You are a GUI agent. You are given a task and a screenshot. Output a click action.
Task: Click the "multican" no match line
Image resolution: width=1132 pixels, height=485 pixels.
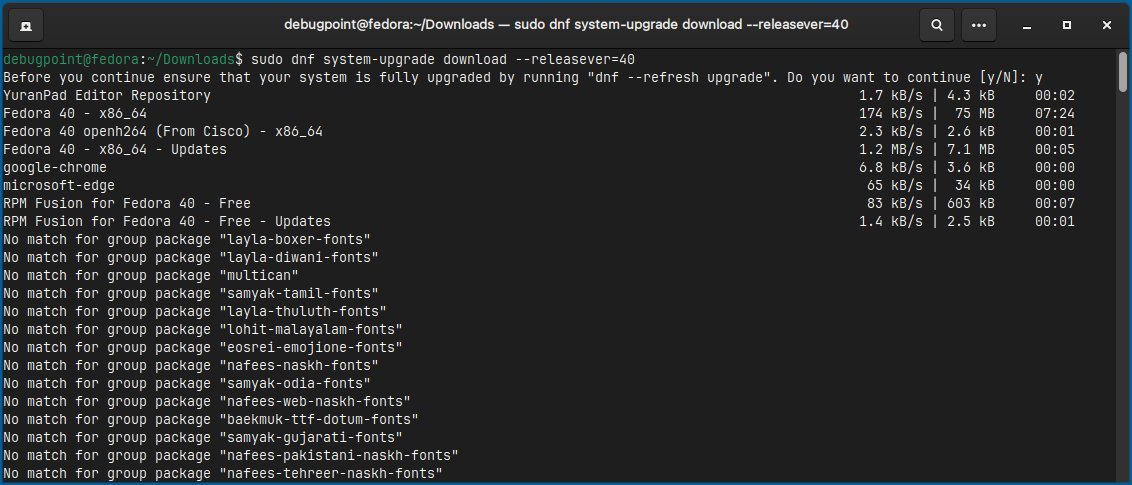(151, 276)
